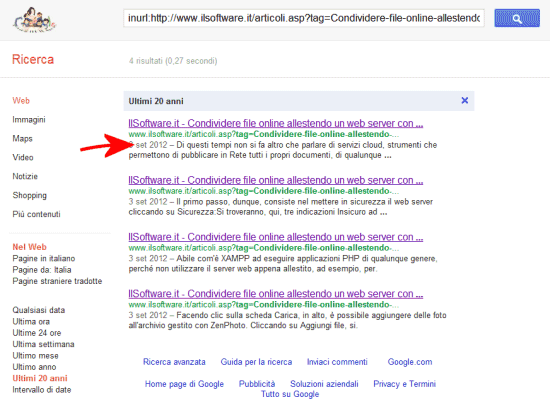This screenshot has width=550, height=414.
Task: Choose Ultima settimana time filter
Action: pos(43,344)
